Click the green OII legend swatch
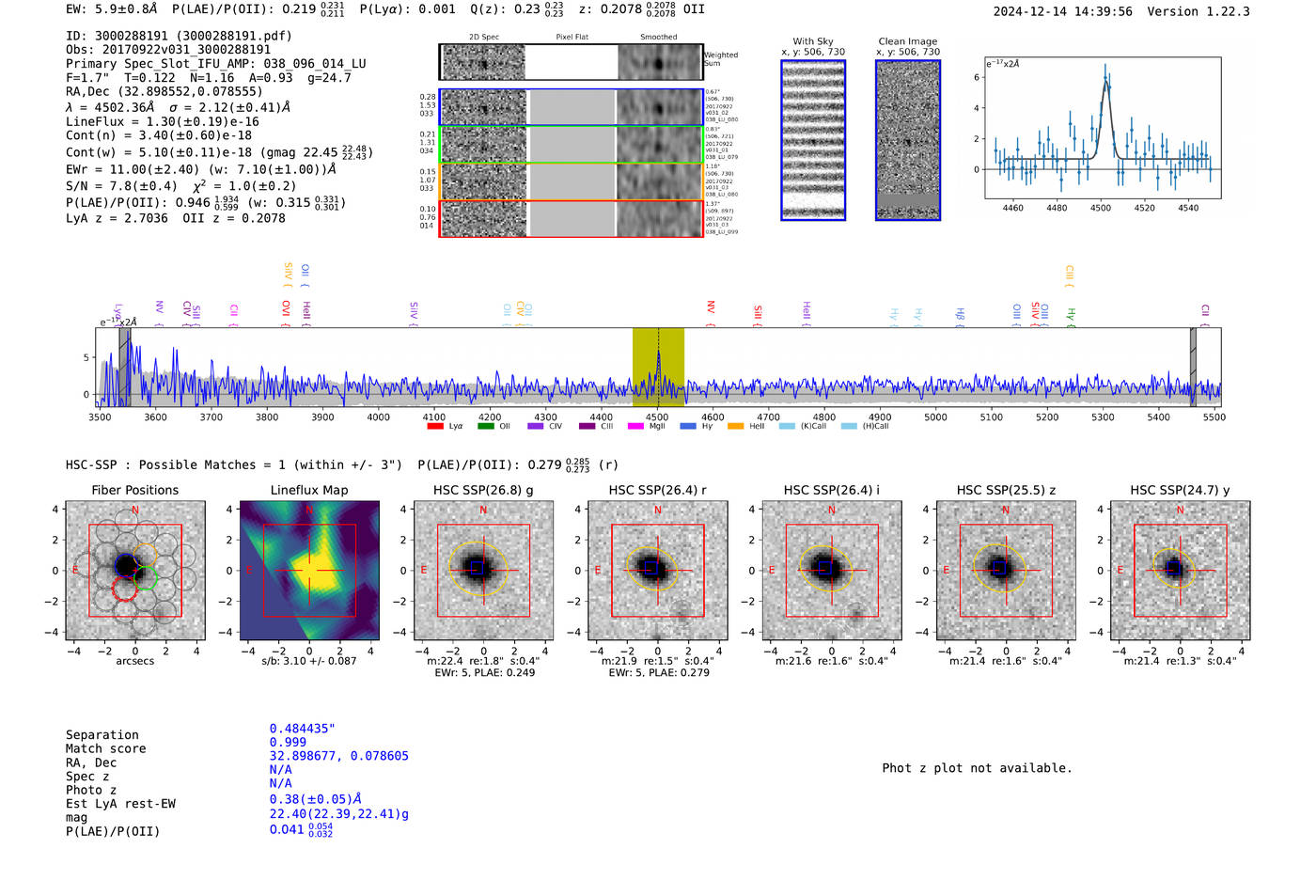This screenshot has width=1316, height=896. click(x=485, y=426)
